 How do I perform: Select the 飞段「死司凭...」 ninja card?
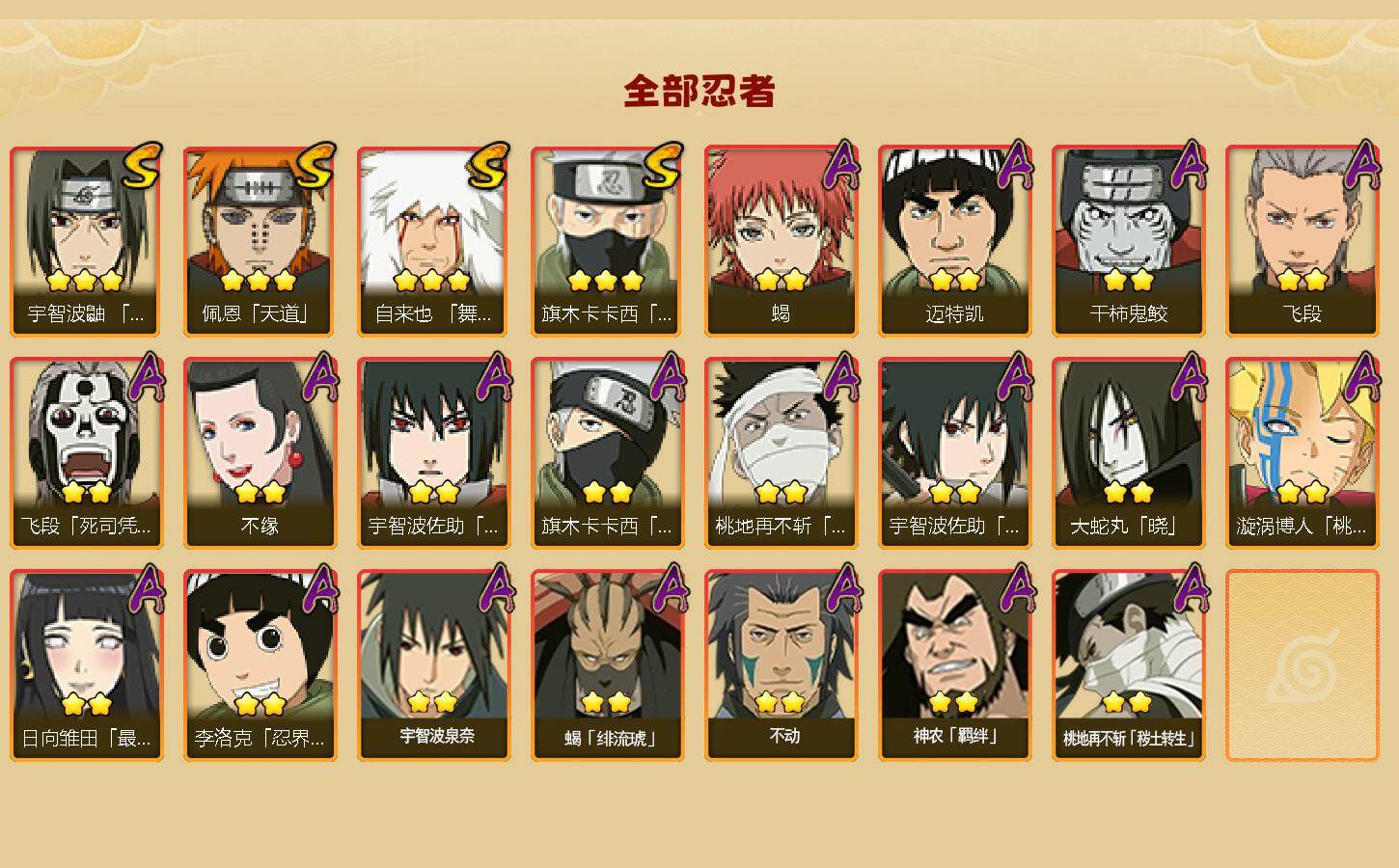click(86, 453)
